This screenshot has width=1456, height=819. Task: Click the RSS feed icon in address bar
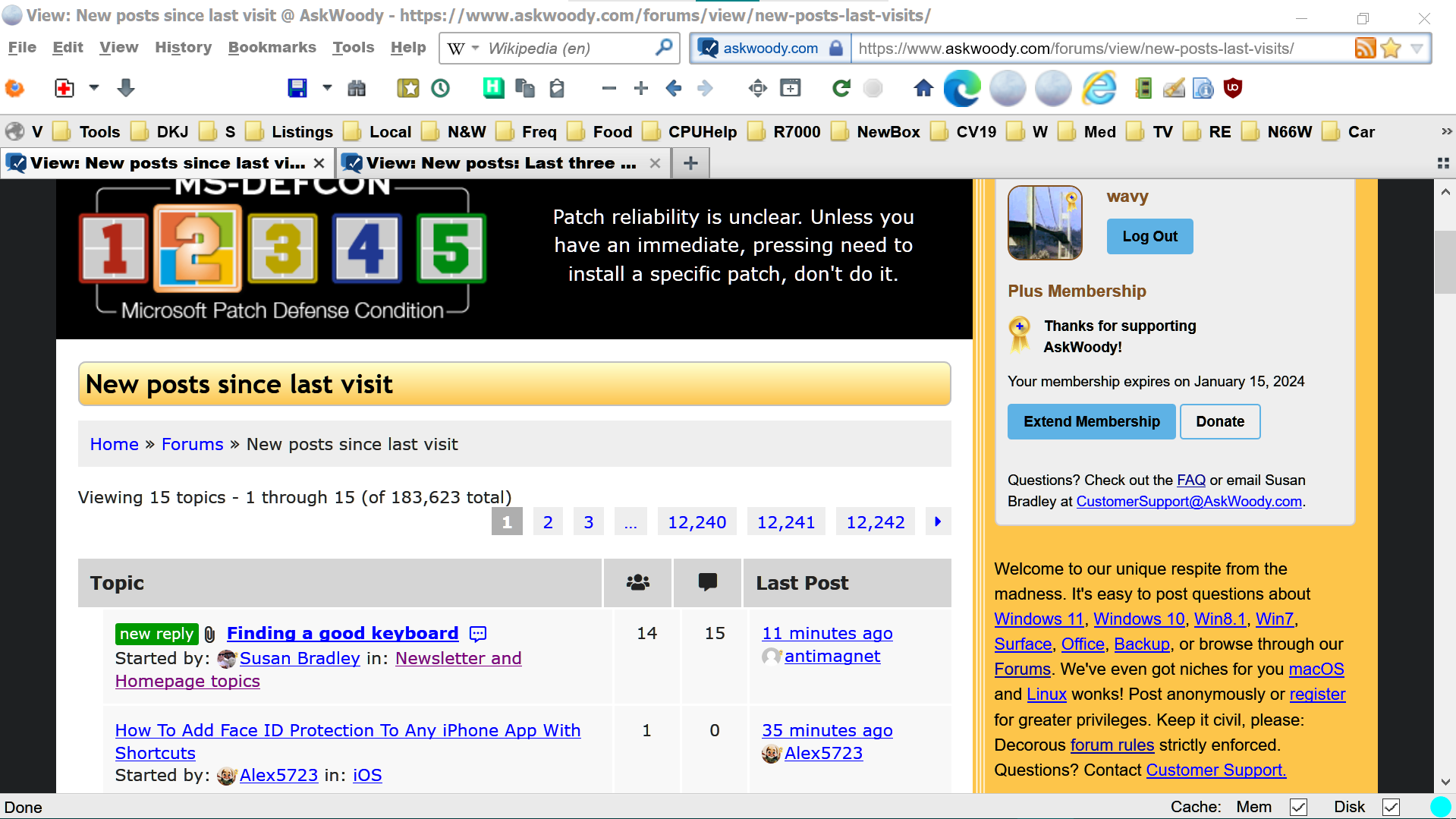coord(1364,49)
